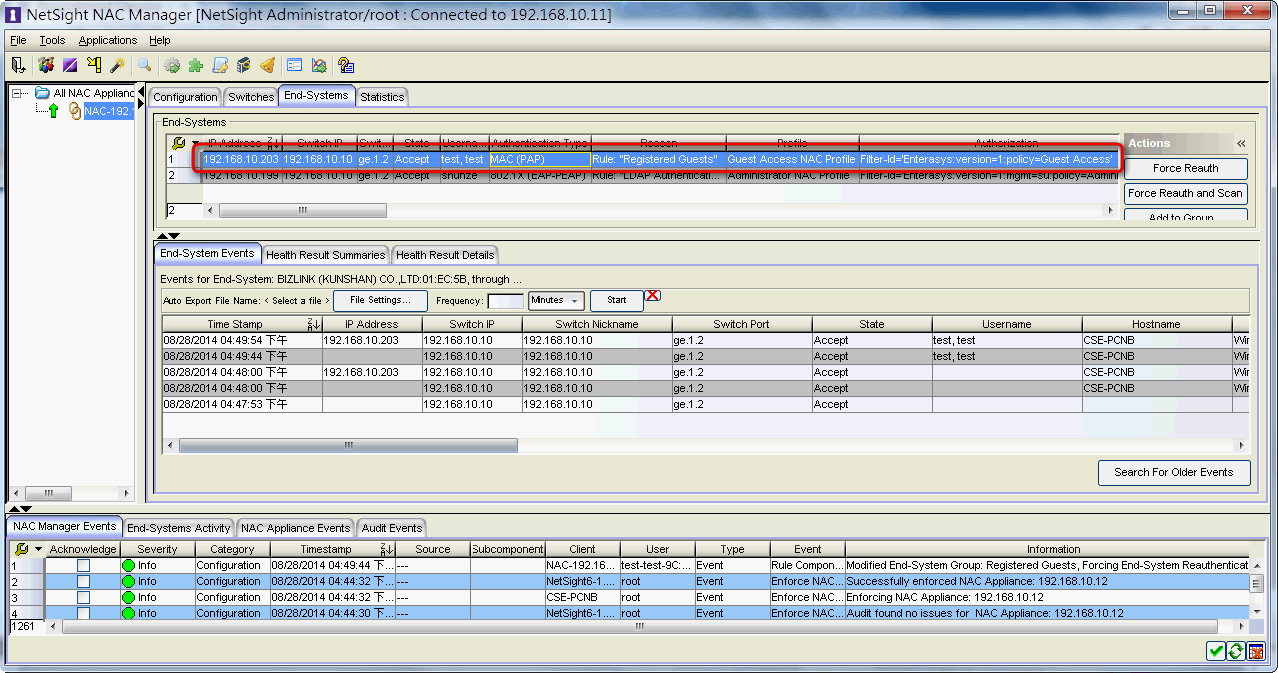Screen dimensions: 1278x673
Task: Click the green refresh icon at bottom right
Action: pyautogui.click(x=1236, y=651)
